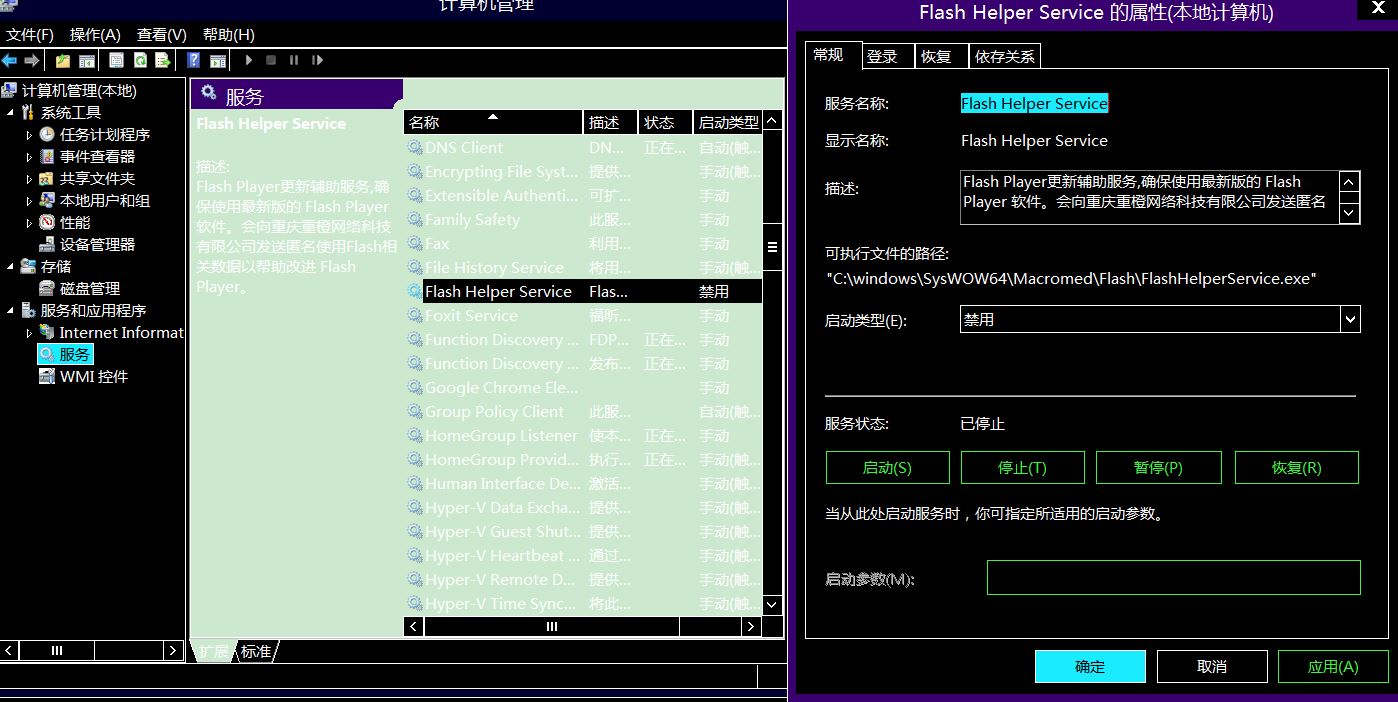Open the 帮助(H) menu
This screenshot has width=1398, height=702.
tap(228, 34)
